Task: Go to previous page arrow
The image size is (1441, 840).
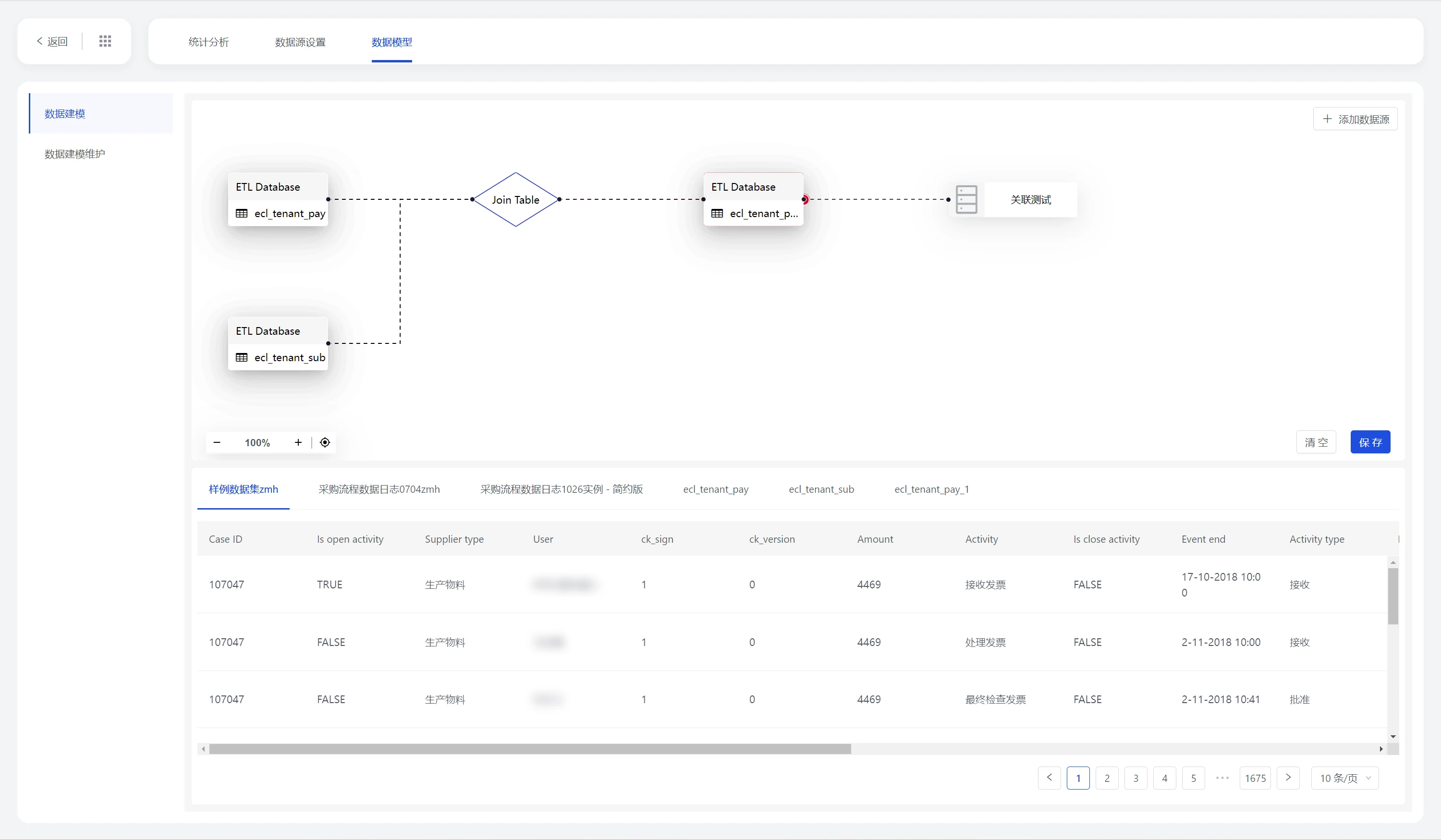Action: pos(1050,778)
